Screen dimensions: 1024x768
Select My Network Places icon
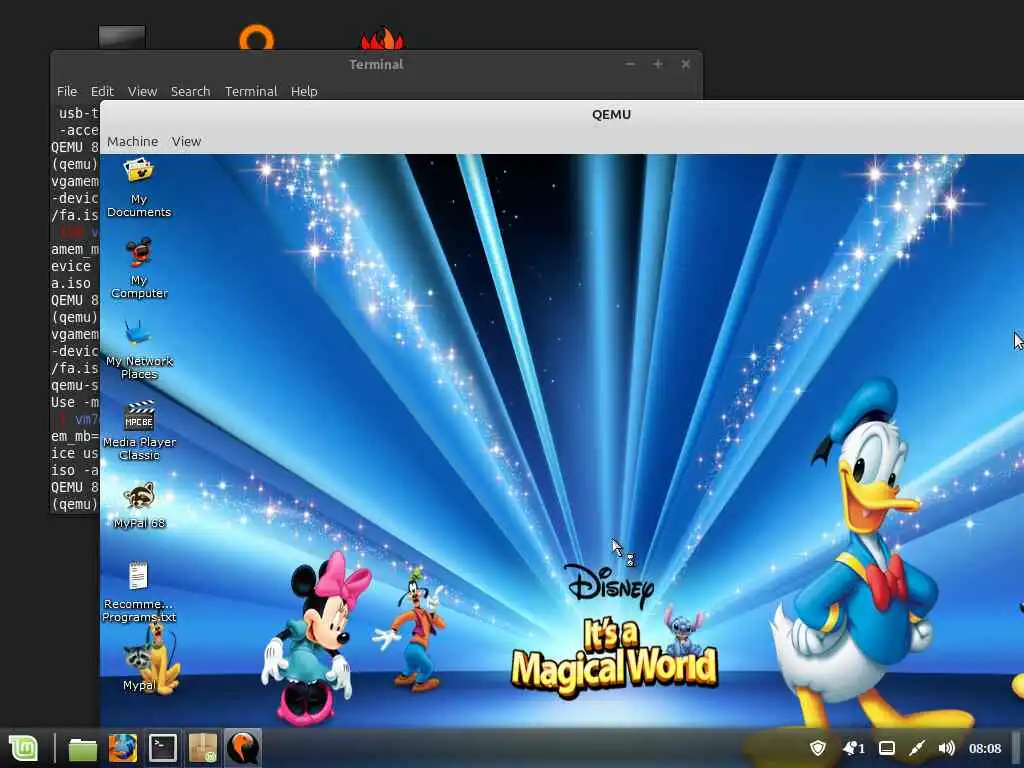coord(138,349)
